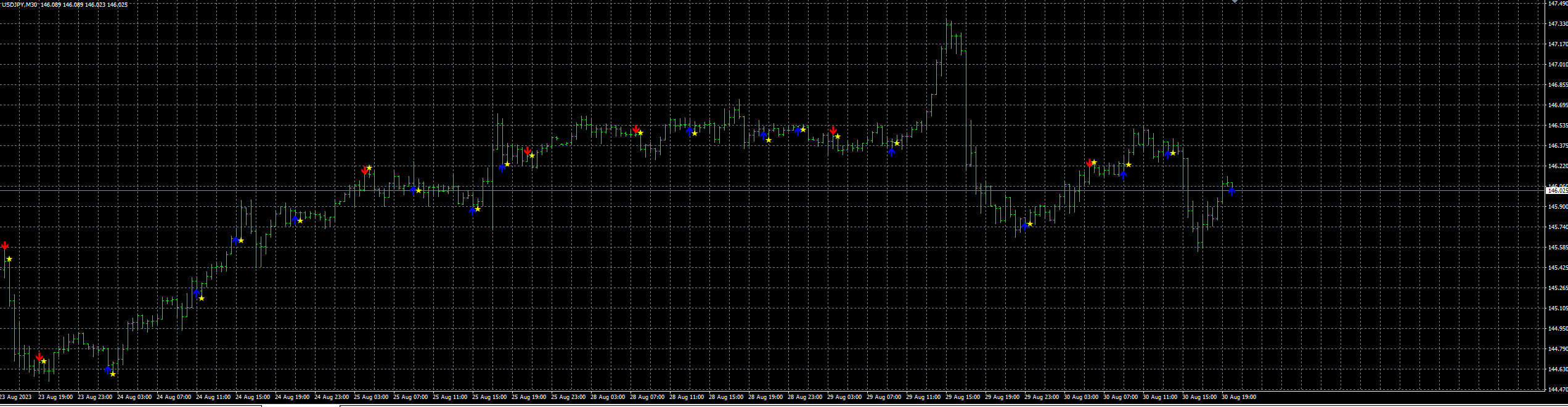Select yellow star beside blue arrow at 23 Aug 23:00
Screen dimensions: 1568x407
click(x=113, y=374)
